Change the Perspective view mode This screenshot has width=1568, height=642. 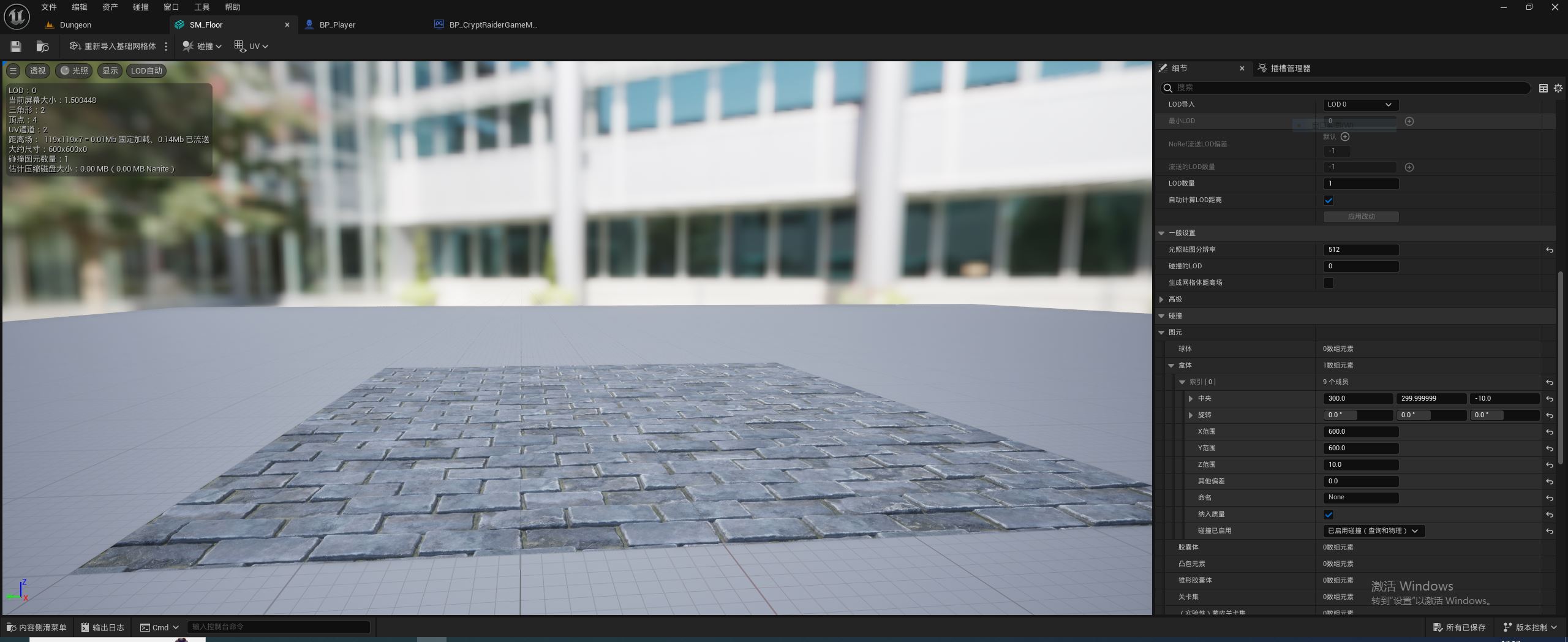click(38, 70)
